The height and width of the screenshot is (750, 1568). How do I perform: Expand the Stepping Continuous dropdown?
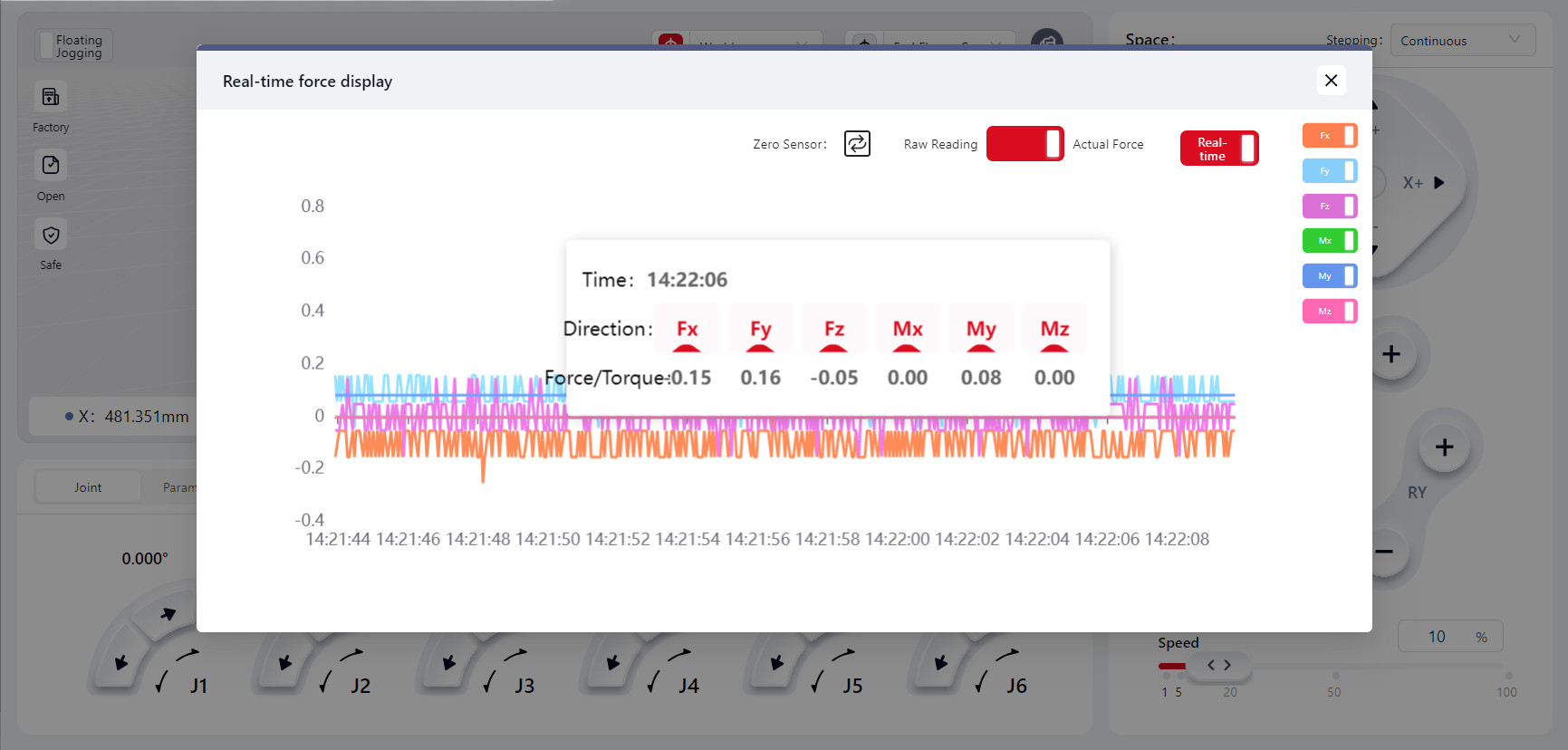(x=1462, y=41)
